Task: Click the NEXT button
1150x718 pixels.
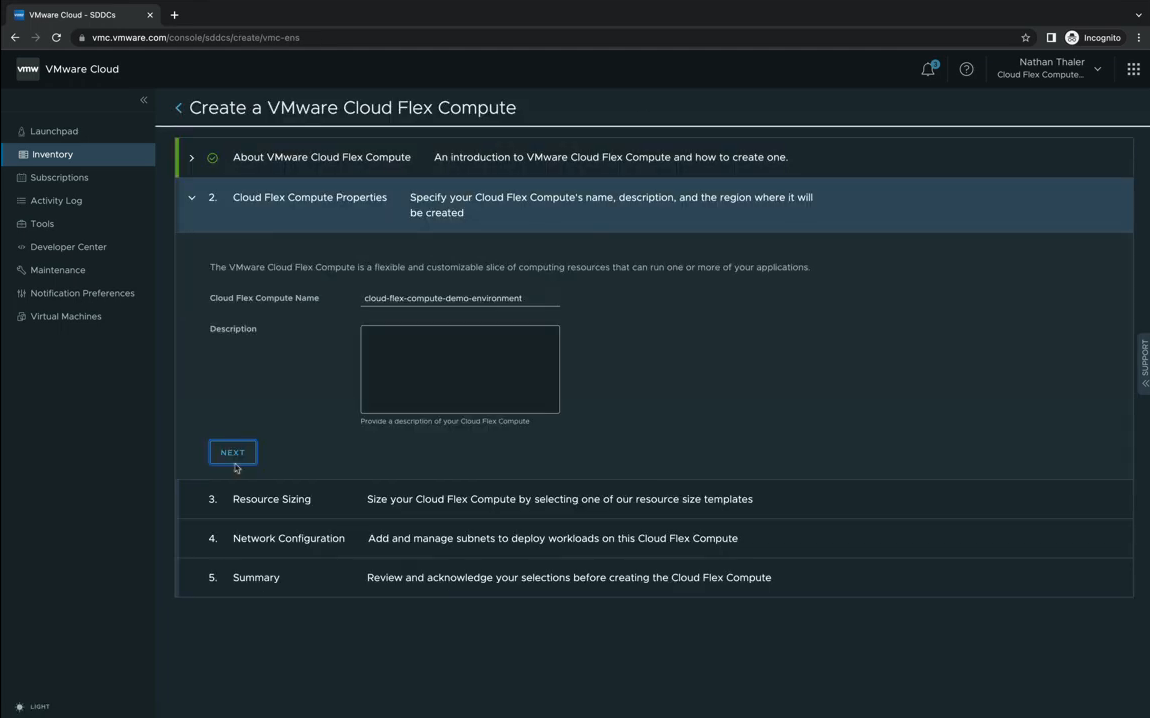Action: click(x=232, y=453)
